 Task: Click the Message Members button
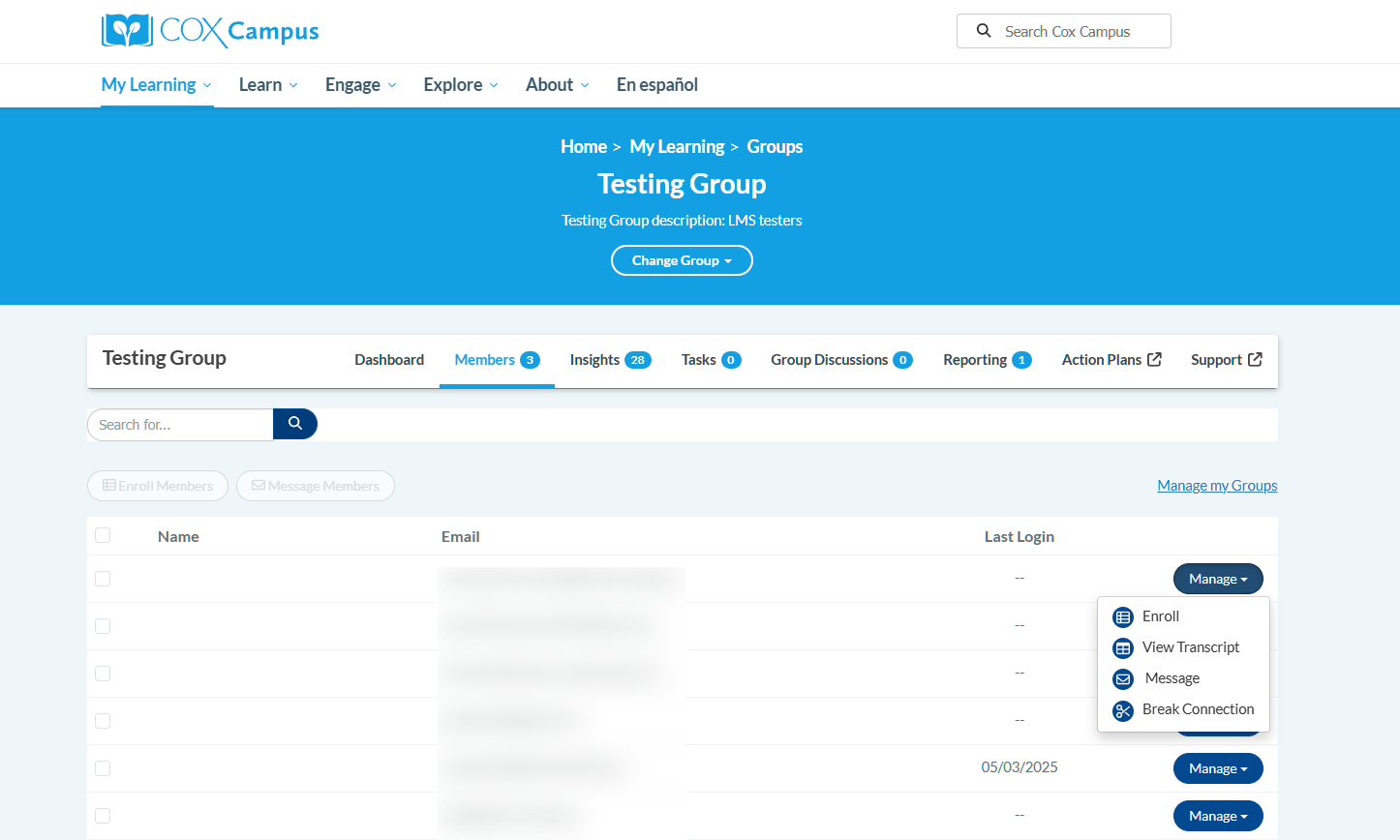point(316,486)
